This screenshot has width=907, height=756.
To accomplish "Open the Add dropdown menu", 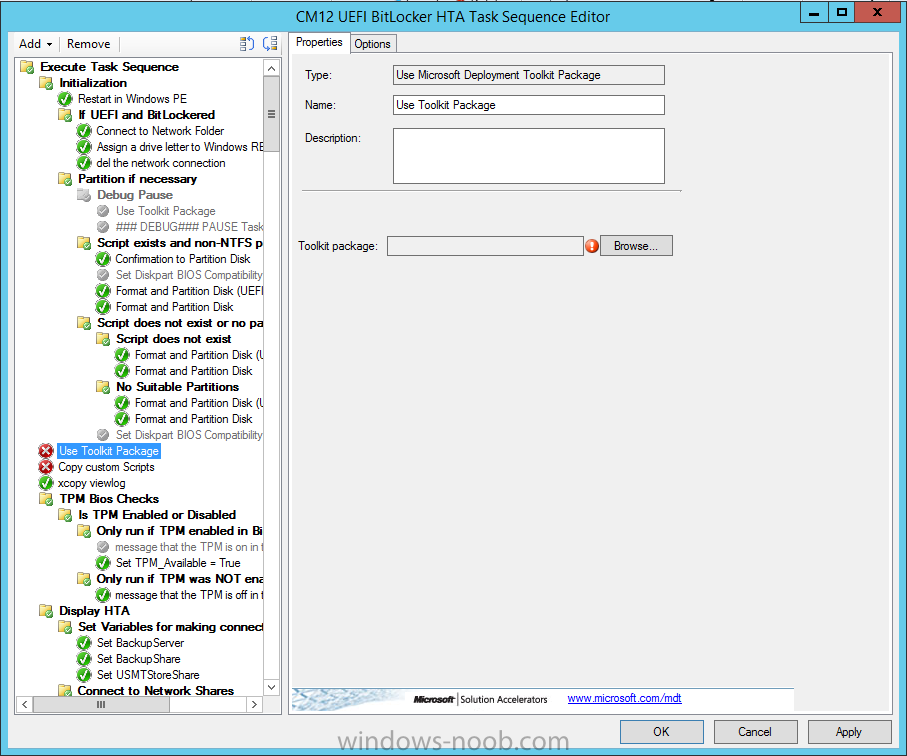I will (35, 44).
